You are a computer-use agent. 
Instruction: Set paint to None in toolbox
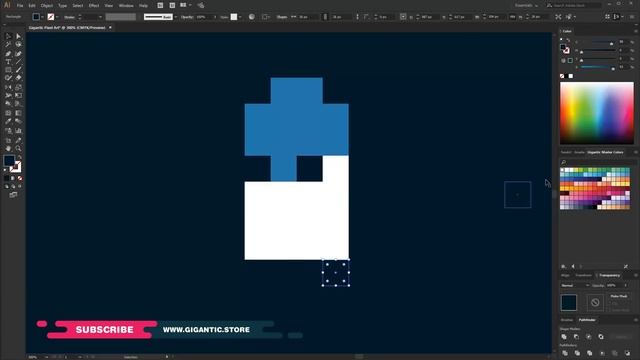click(x=20, y=178)
